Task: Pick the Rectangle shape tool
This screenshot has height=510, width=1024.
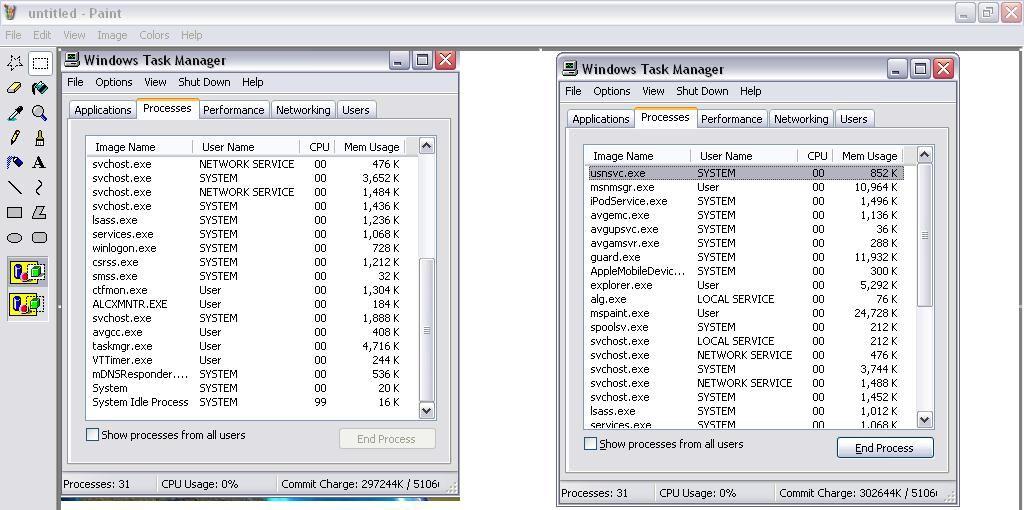Action: (x=15, y=212)
